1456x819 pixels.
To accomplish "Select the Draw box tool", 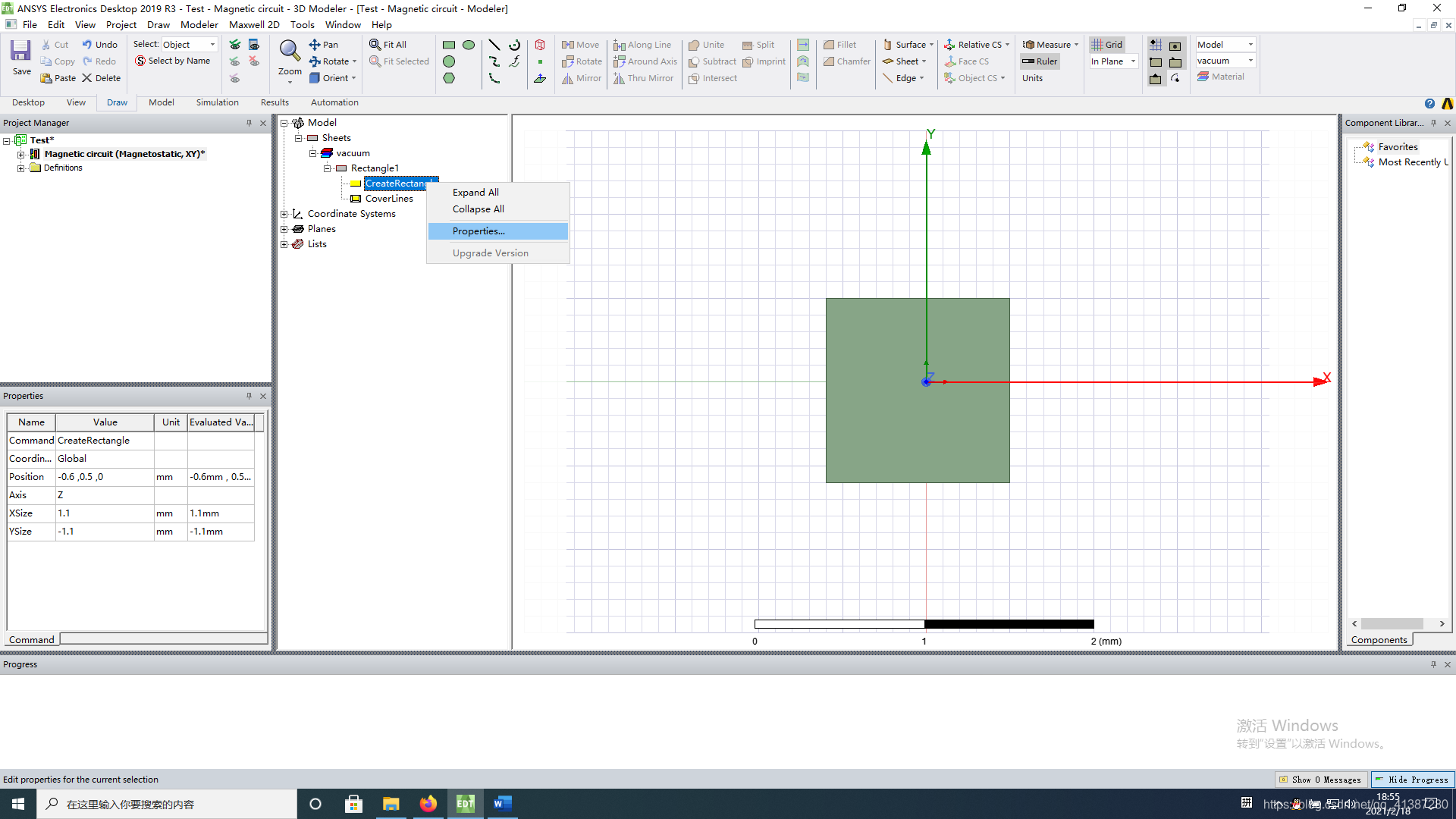I will point(540,45).
